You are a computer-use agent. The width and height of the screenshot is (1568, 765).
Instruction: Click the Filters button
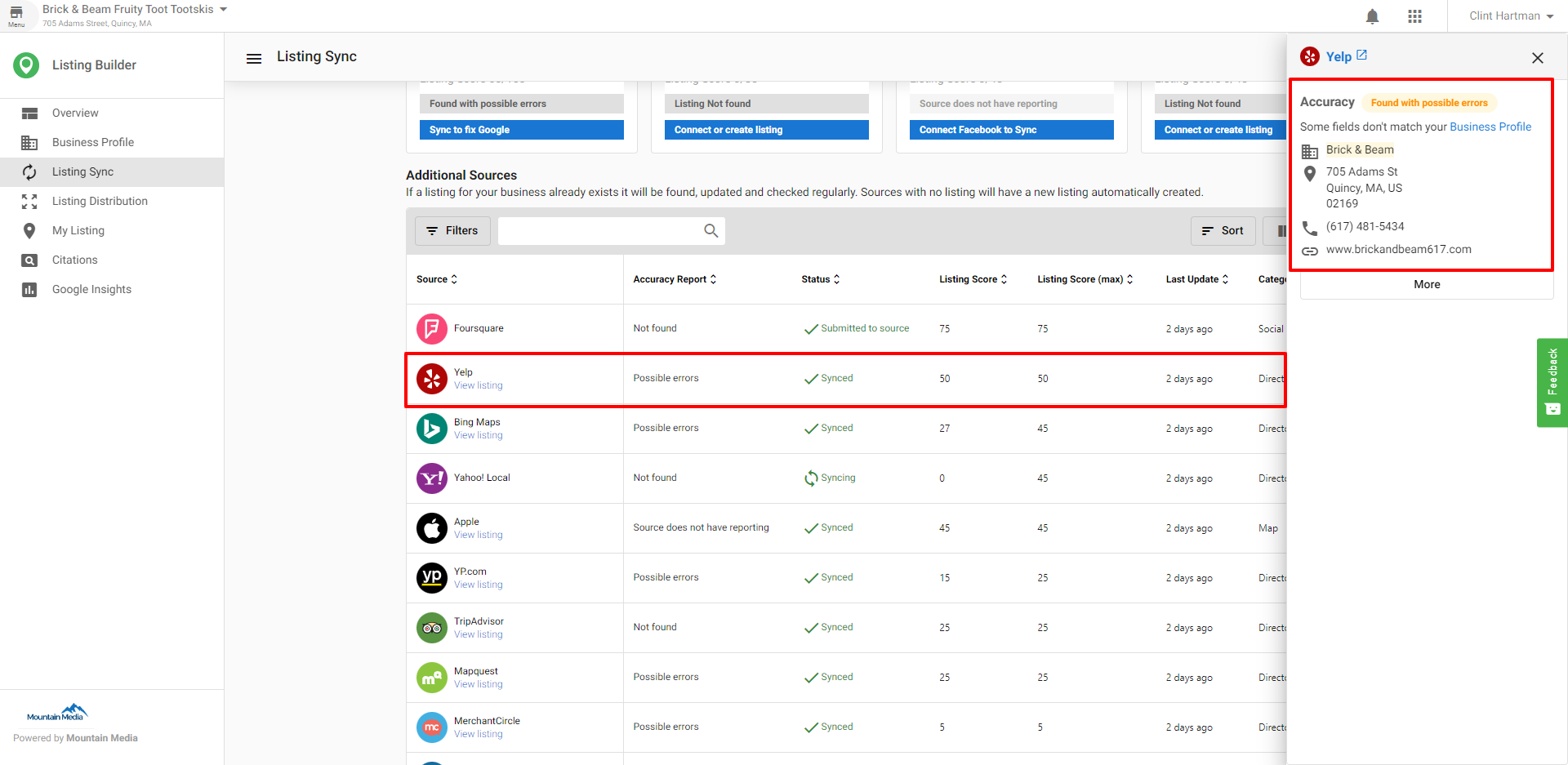pyautogui.click(x=452, y=231)
